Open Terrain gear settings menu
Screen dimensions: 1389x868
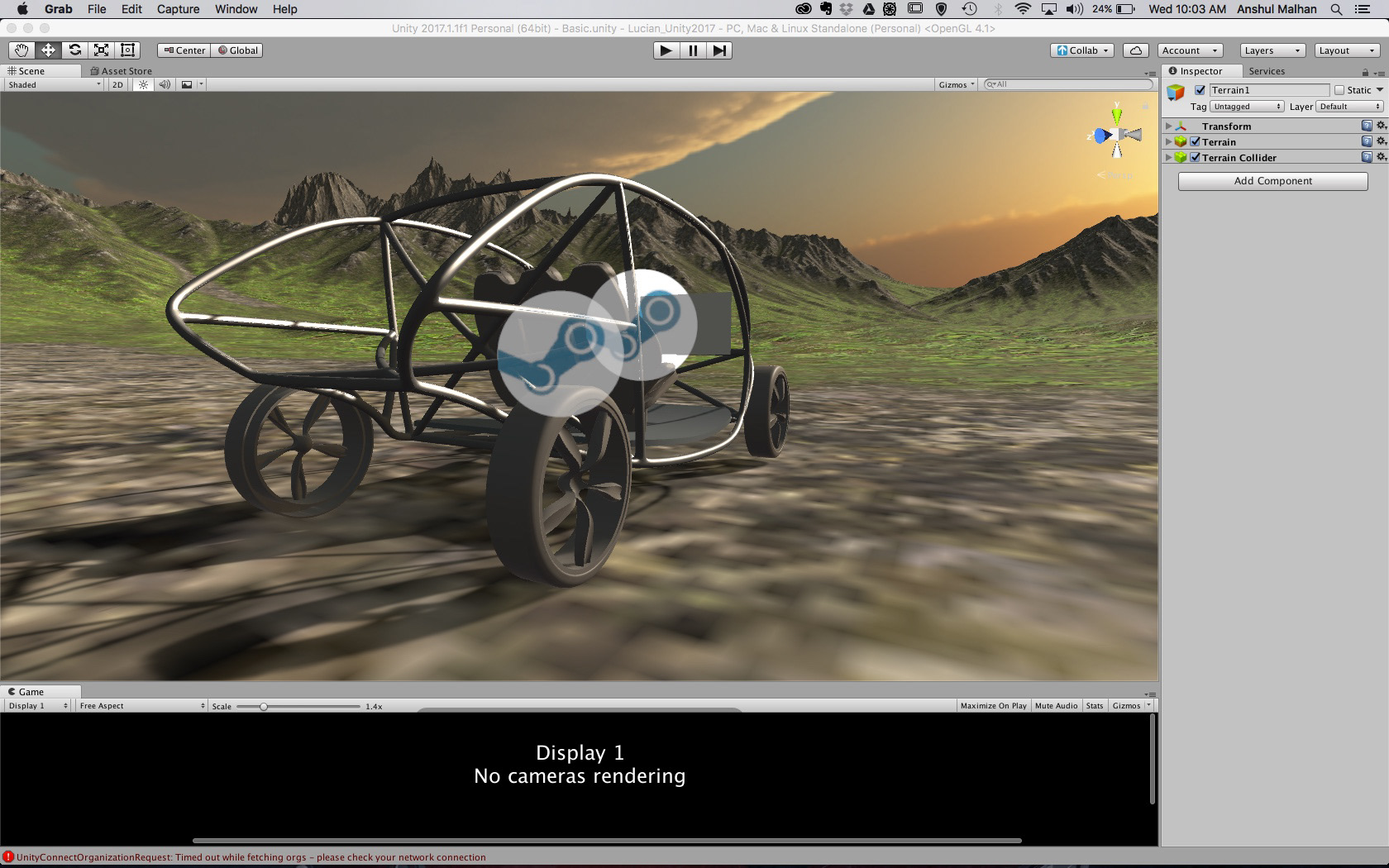click(x=1381, y=141)
